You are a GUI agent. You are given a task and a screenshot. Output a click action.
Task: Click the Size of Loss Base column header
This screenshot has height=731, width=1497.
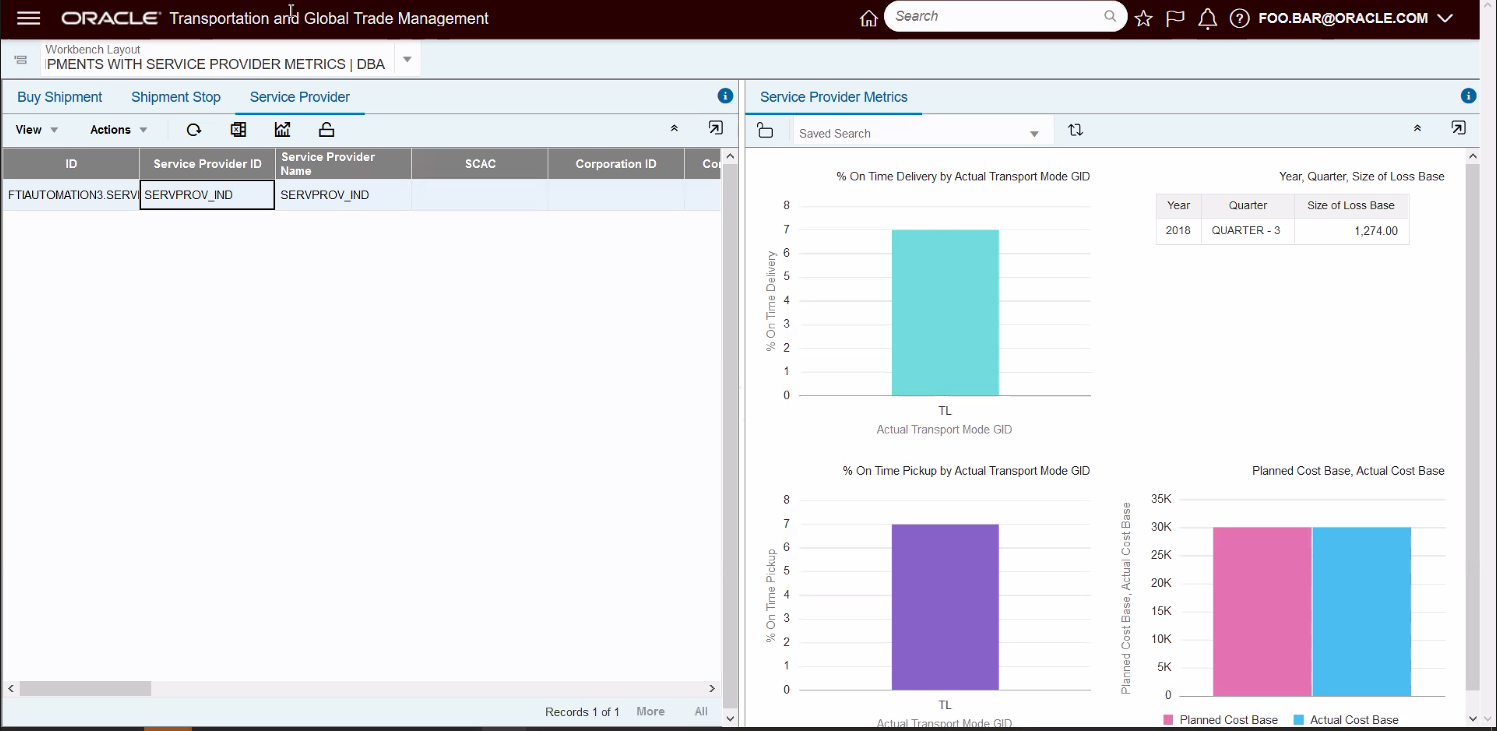point(1351,205)
